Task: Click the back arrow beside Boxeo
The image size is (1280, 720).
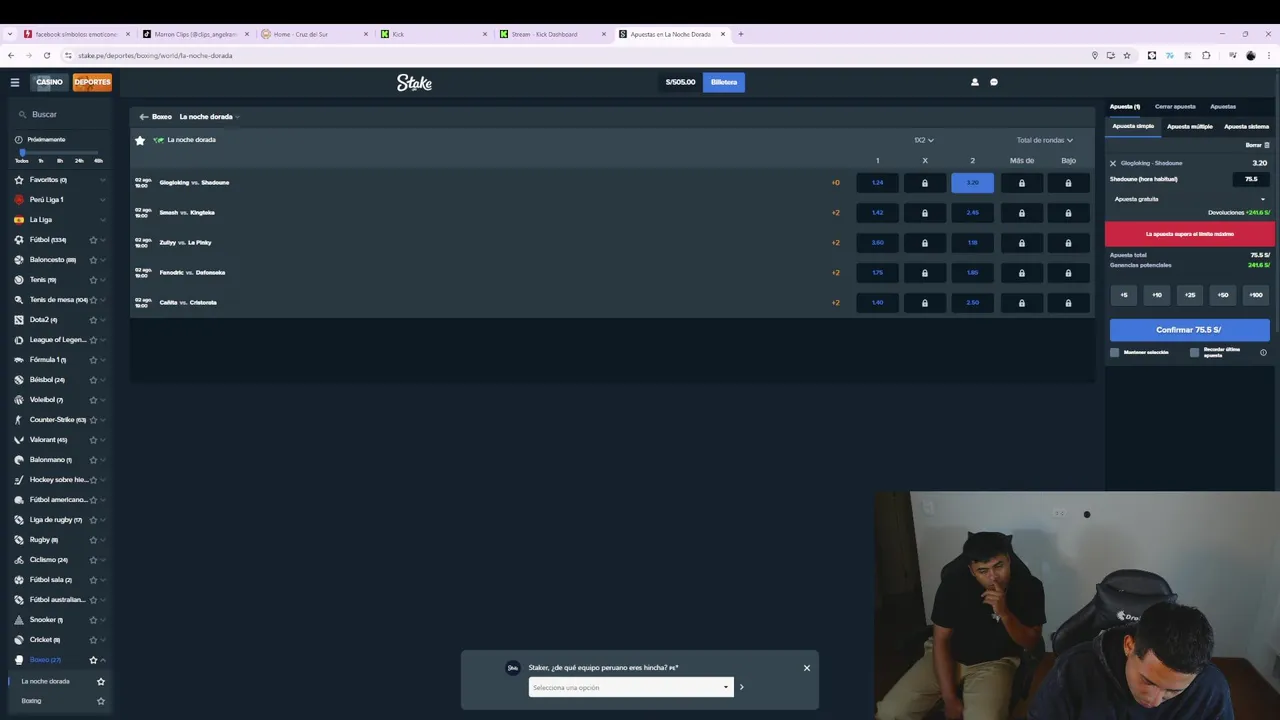Action: pos(143,117)
